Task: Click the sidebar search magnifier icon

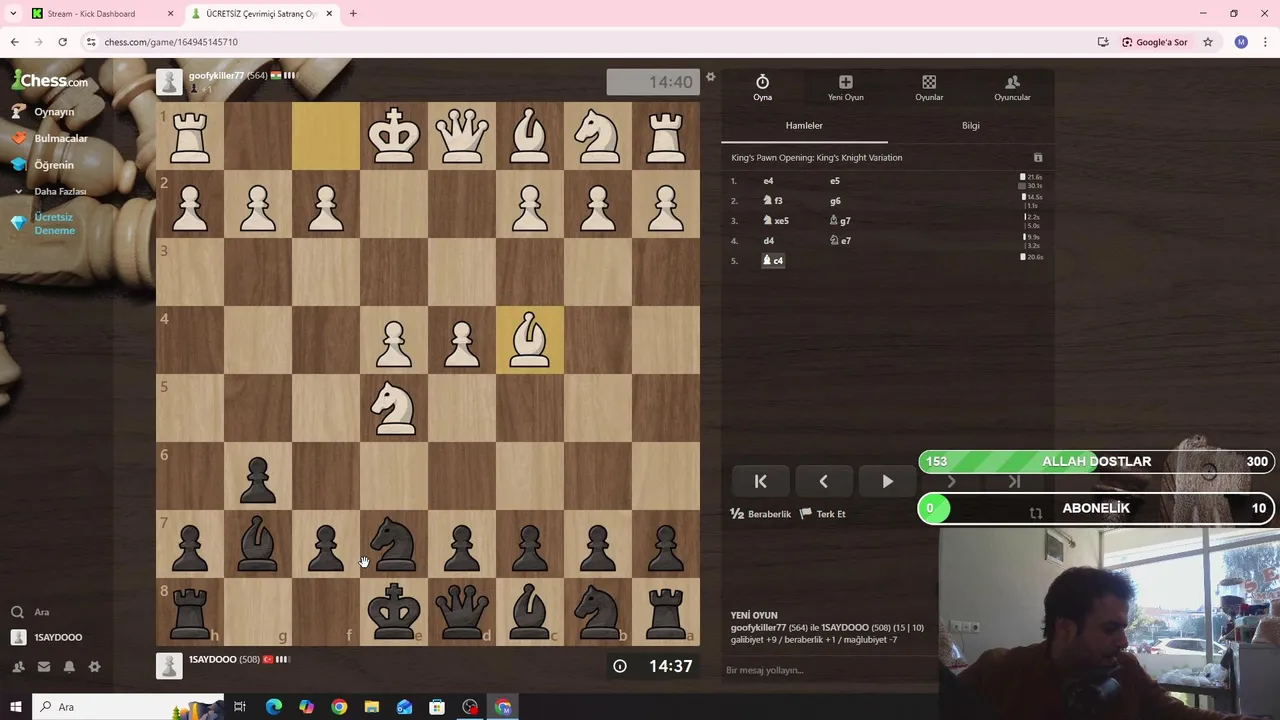Action: [x=17, y=612]
